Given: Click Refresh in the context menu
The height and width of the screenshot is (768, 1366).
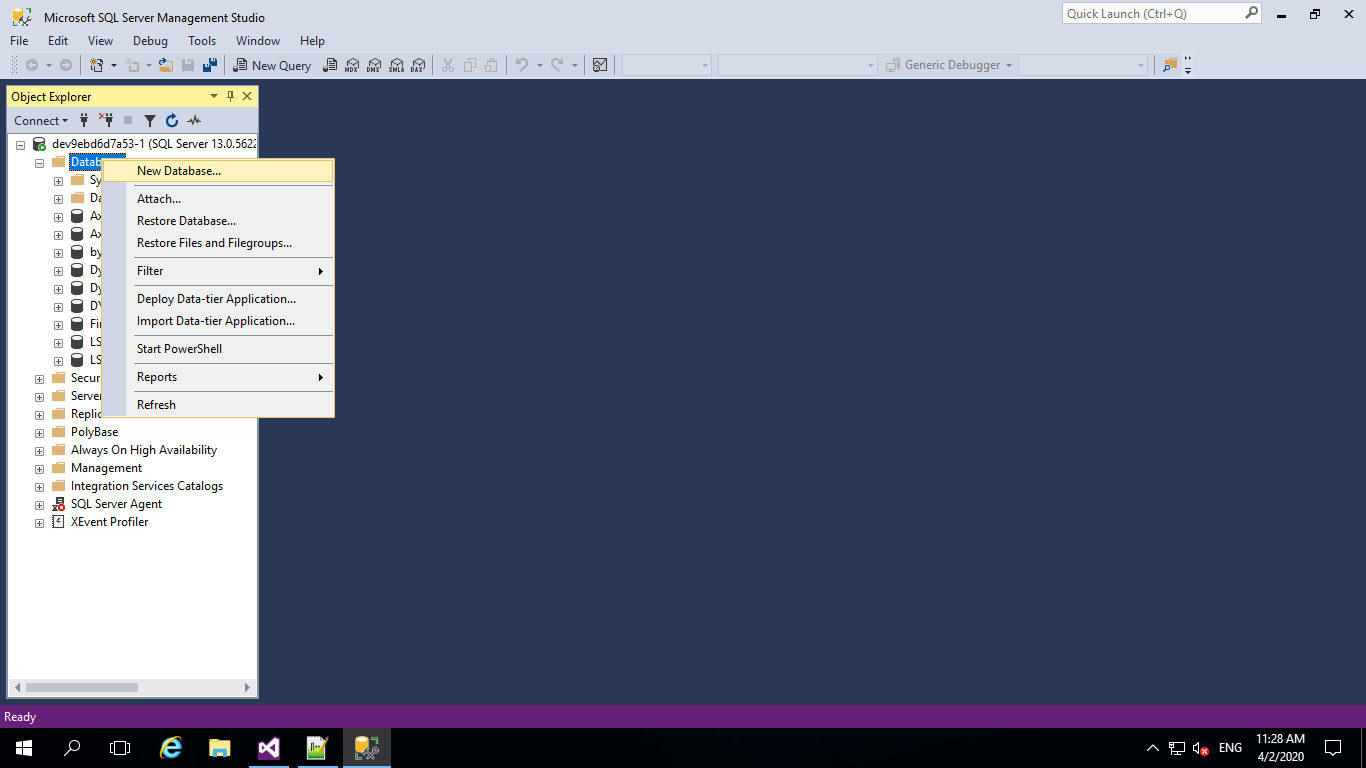Looking at the screenshot, I should pyautogui.click(x=218, y=405).
